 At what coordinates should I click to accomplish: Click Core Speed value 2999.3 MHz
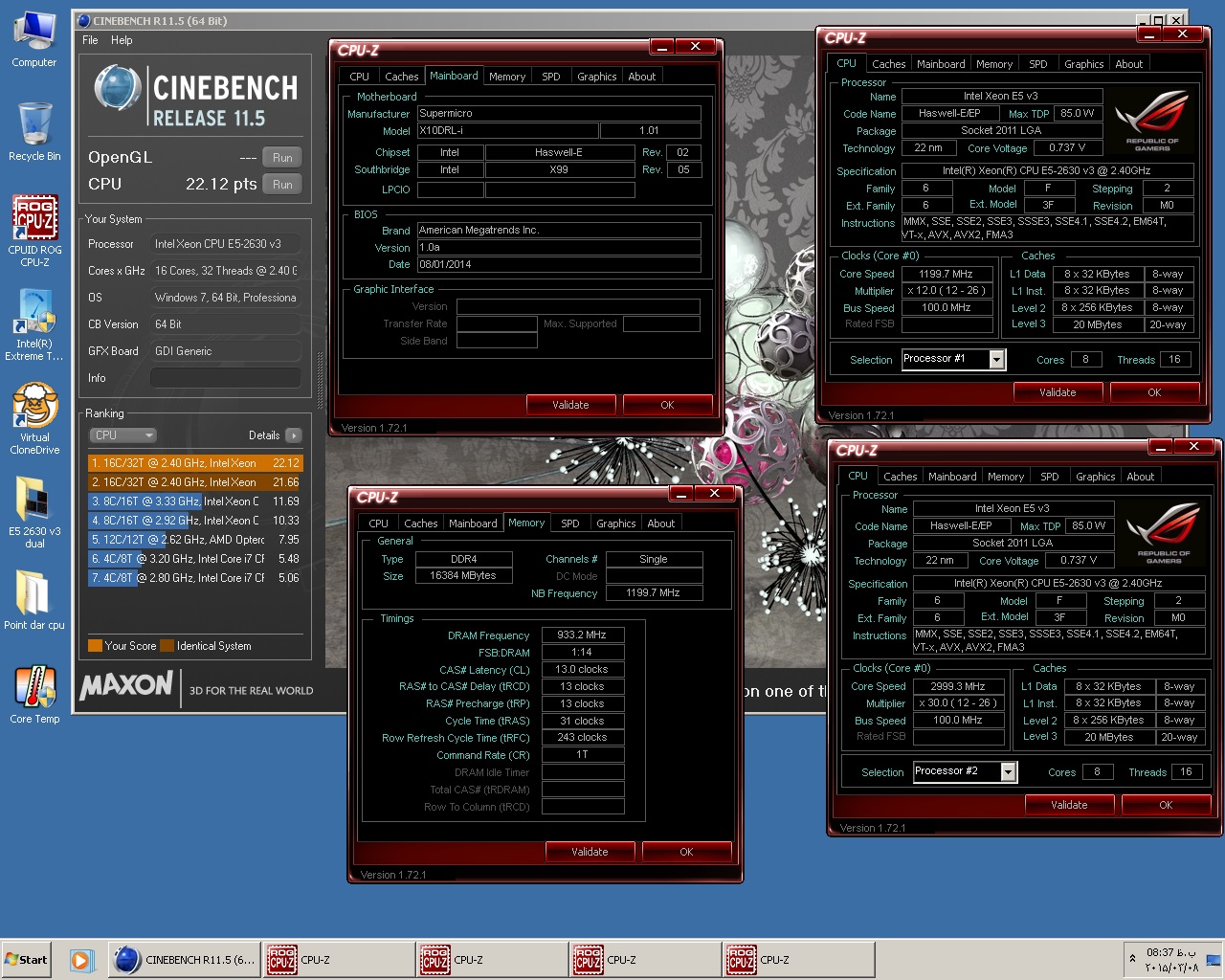click(958, 686)
